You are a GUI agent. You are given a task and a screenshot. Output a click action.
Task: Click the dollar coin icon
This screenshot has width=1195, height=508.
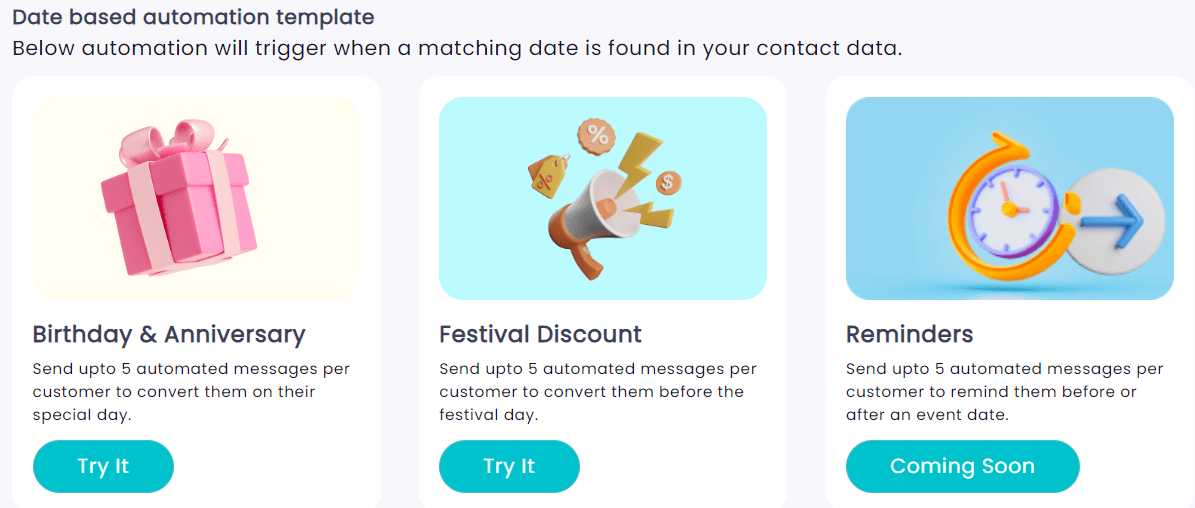668,182
